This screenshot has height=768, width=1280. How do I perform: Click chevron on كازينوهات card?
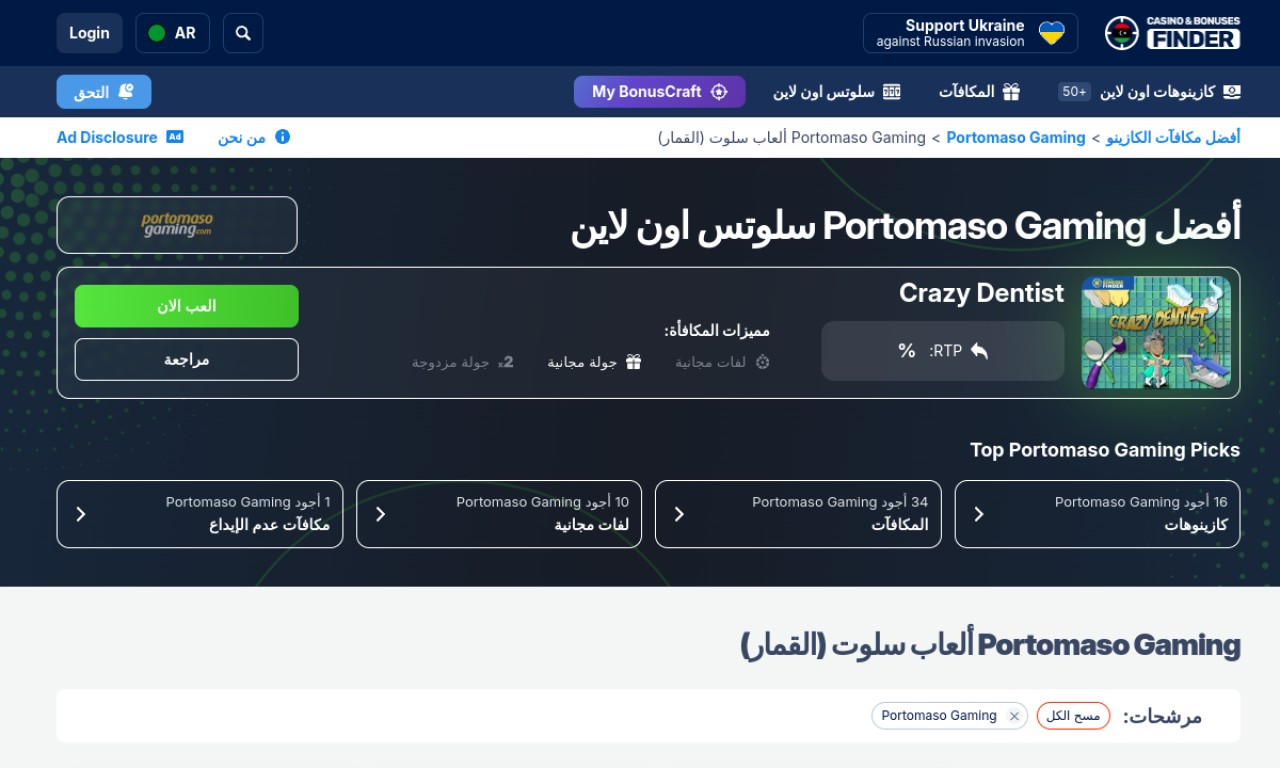click(979, 514)
